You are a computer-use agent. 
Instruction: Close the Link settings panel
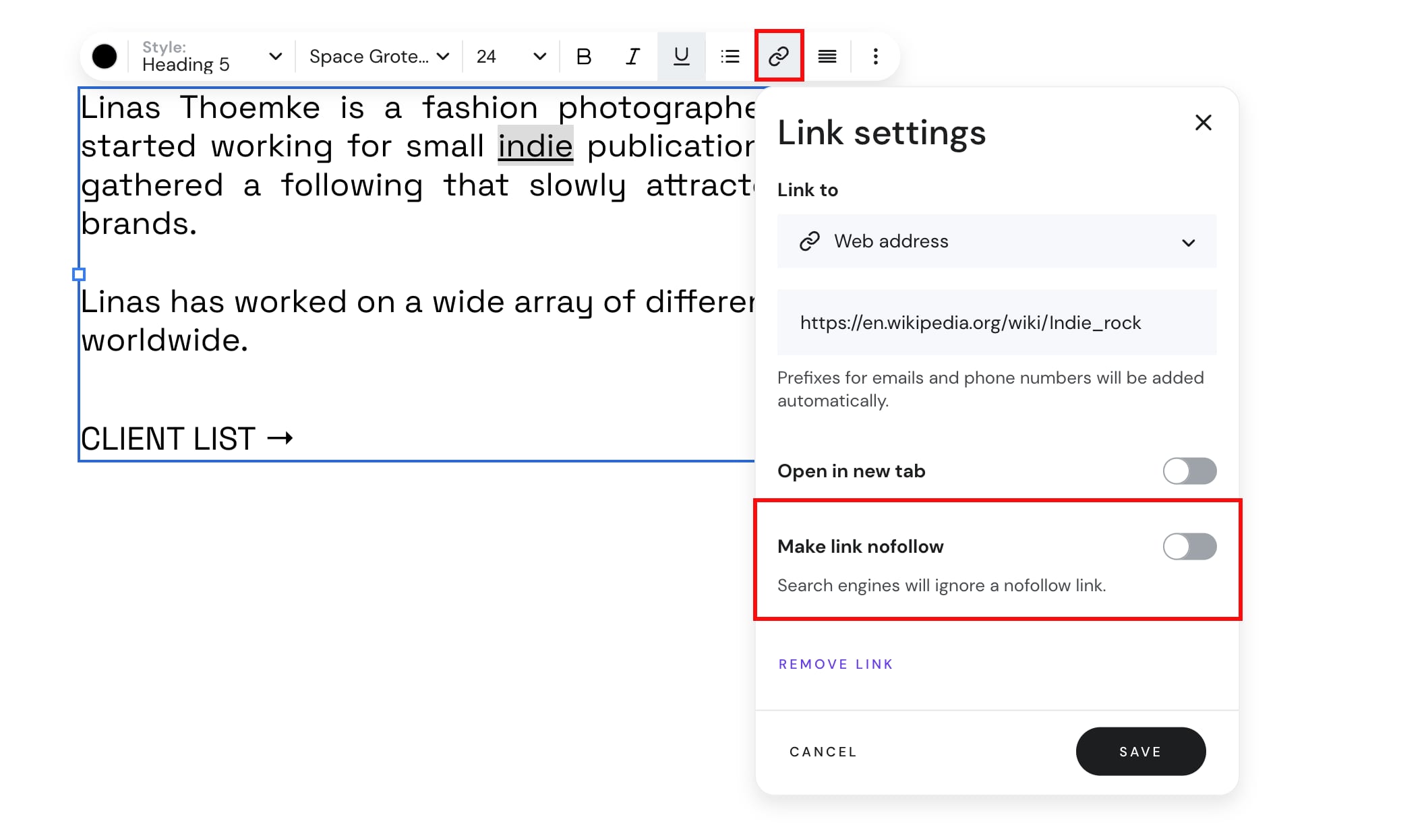point(1203,123)
